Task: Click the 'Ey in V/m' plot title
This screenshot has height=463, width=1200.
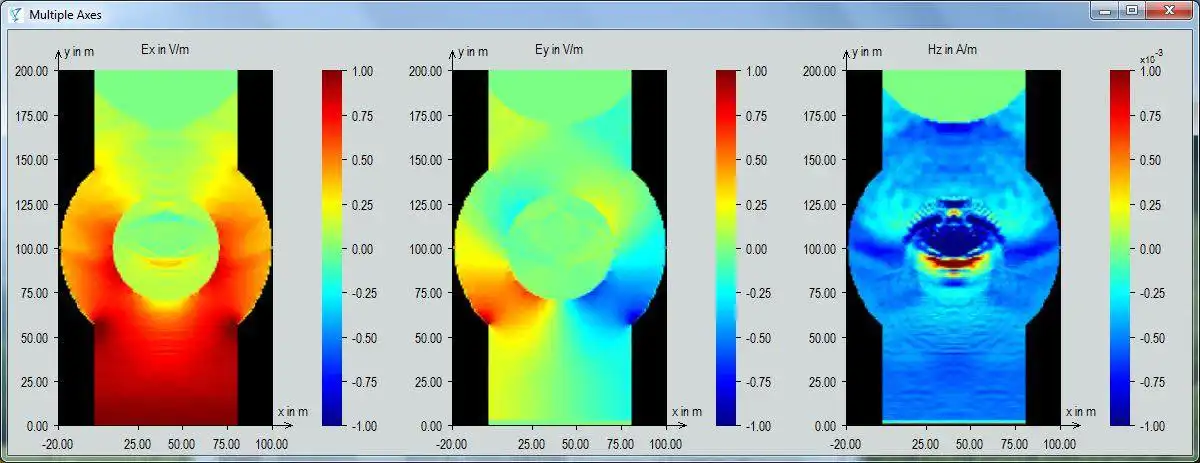Action: [x=559, y=49]
